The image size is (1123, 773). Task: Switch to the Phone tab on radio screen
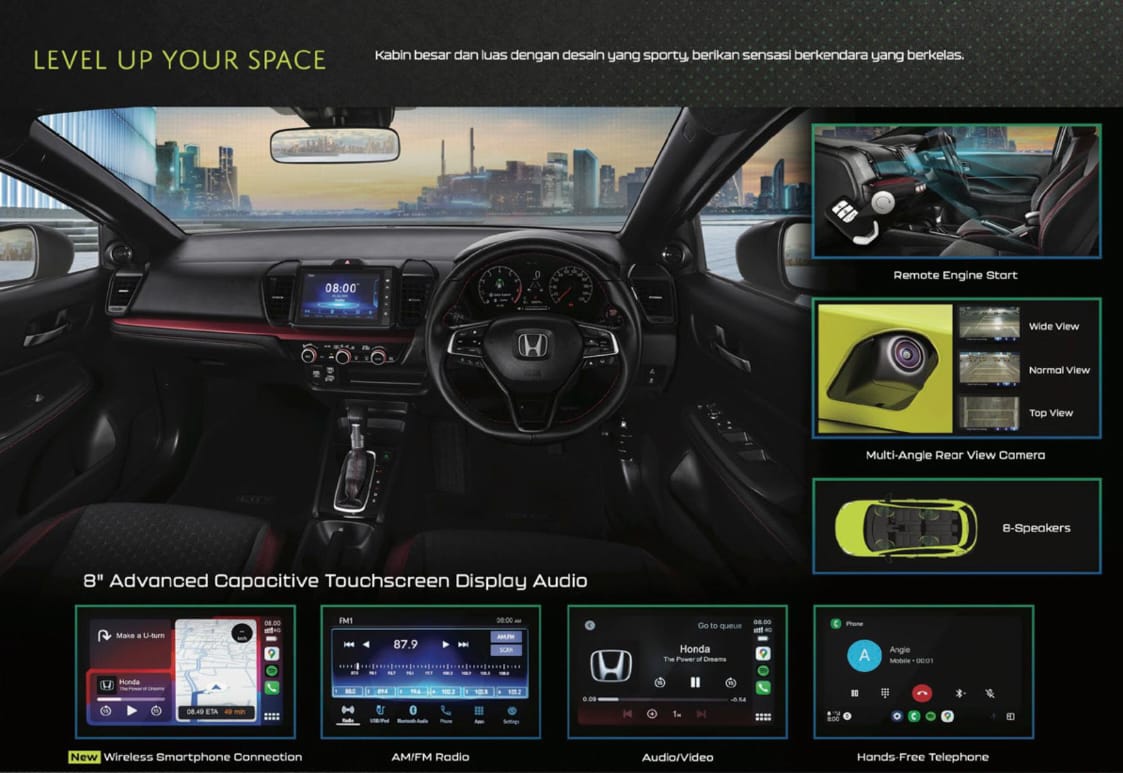(x=446, y=714)
